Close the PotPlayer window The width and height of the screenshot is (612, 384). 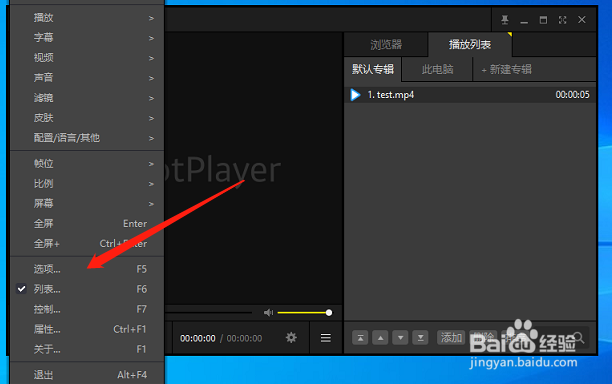tap(582, 20)
